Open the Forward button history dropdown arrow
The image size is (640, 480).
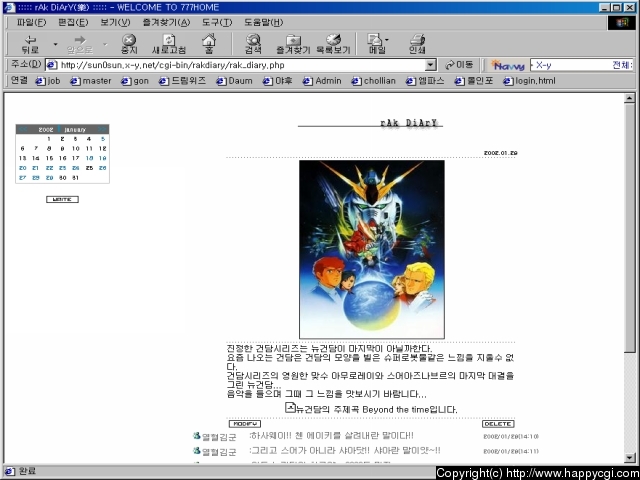coord(104,44)
